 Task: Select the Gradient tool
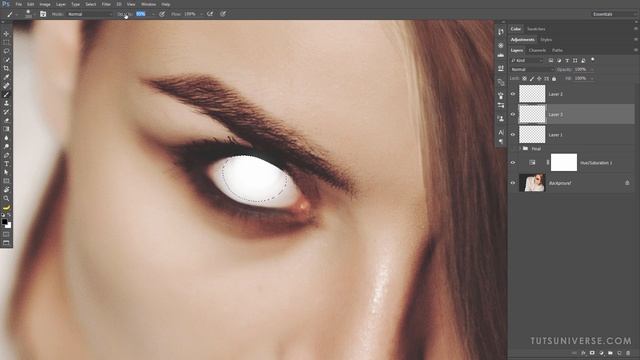pyautogui.click(x=6, y=129)
